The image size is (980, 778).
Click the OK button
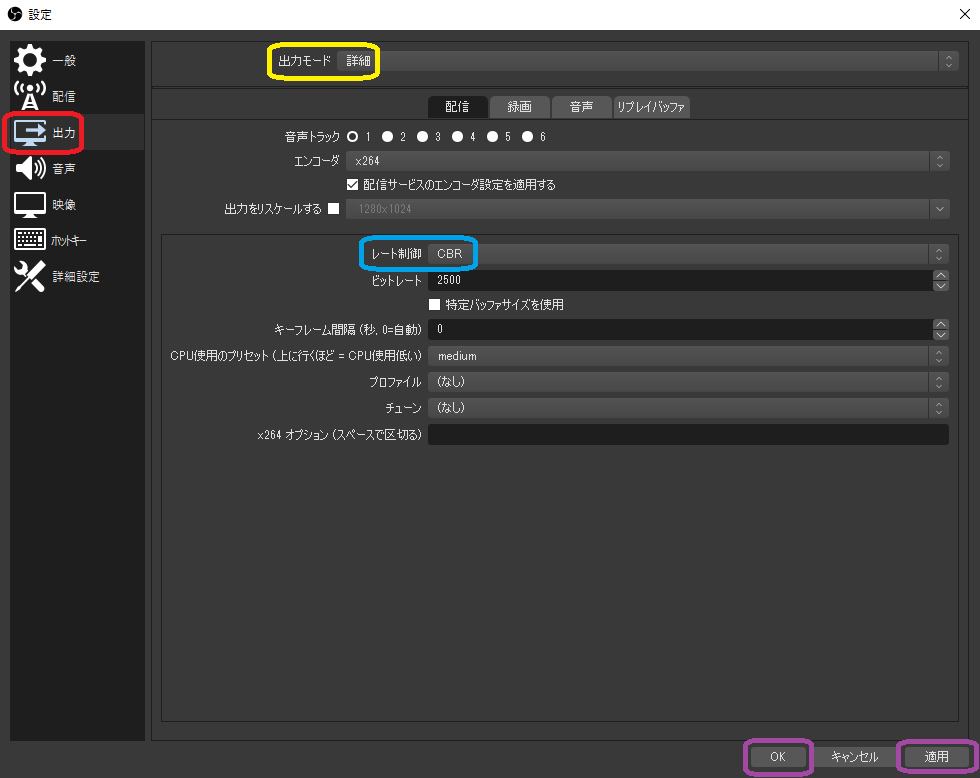click(778, 757)
